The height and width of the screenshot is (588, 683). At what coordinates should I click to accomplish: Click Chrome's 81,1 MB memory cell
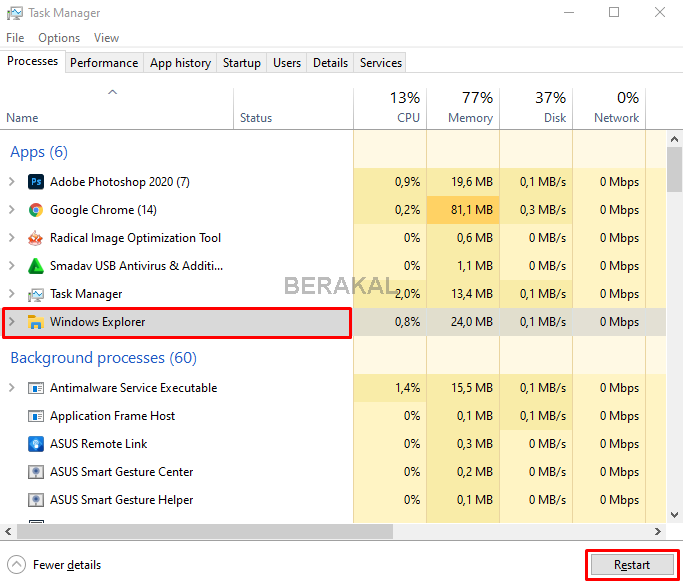(463, 210)
